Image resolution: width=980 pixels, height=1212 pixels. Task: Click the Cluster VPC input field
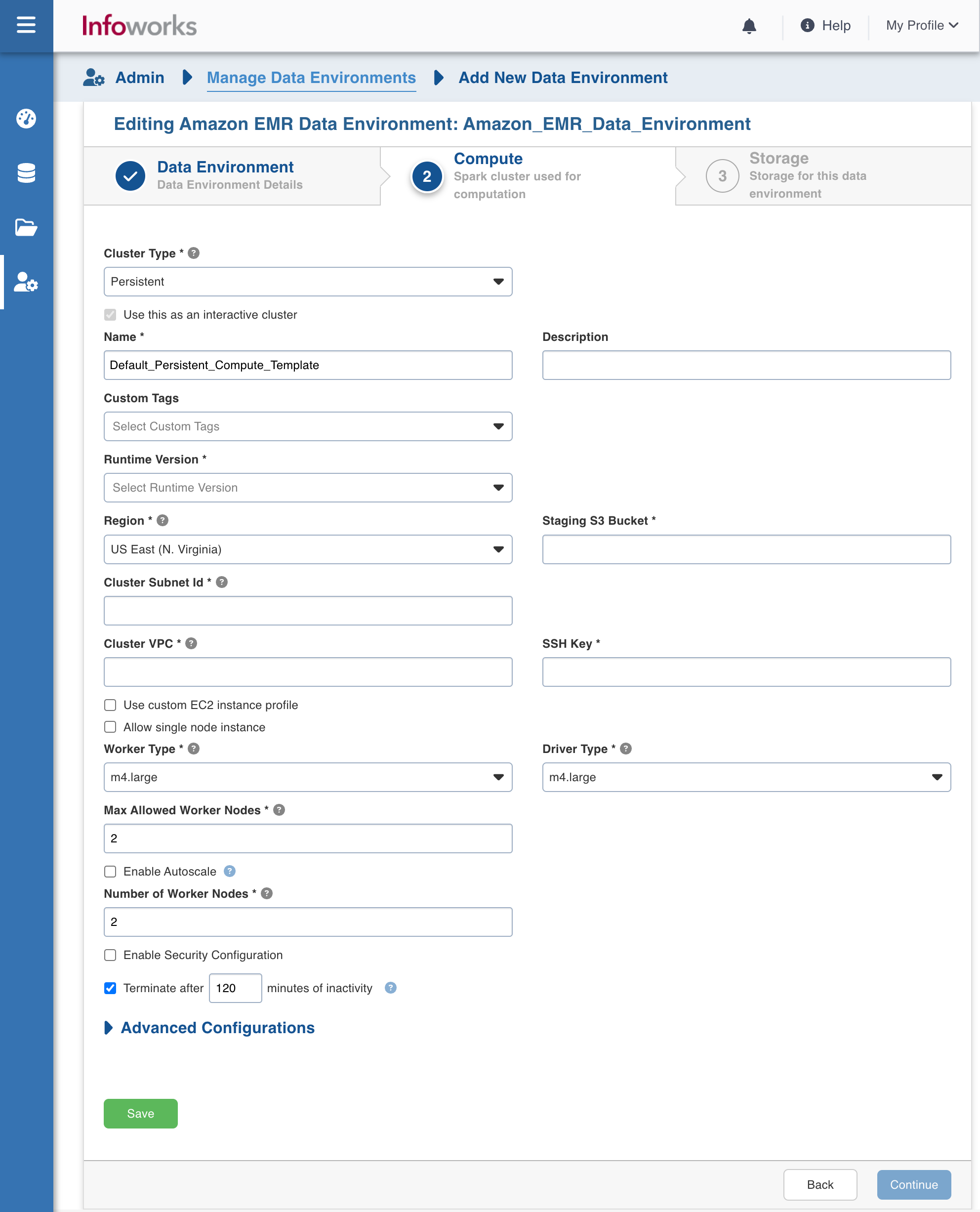coord(308,671)
